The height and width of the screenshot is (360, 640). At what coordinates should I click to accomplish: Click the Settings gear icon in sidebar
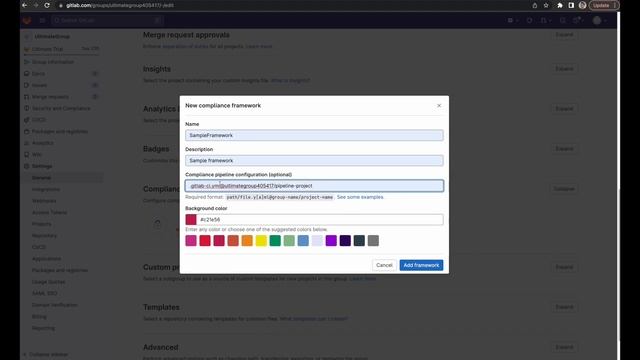(27, 166)
